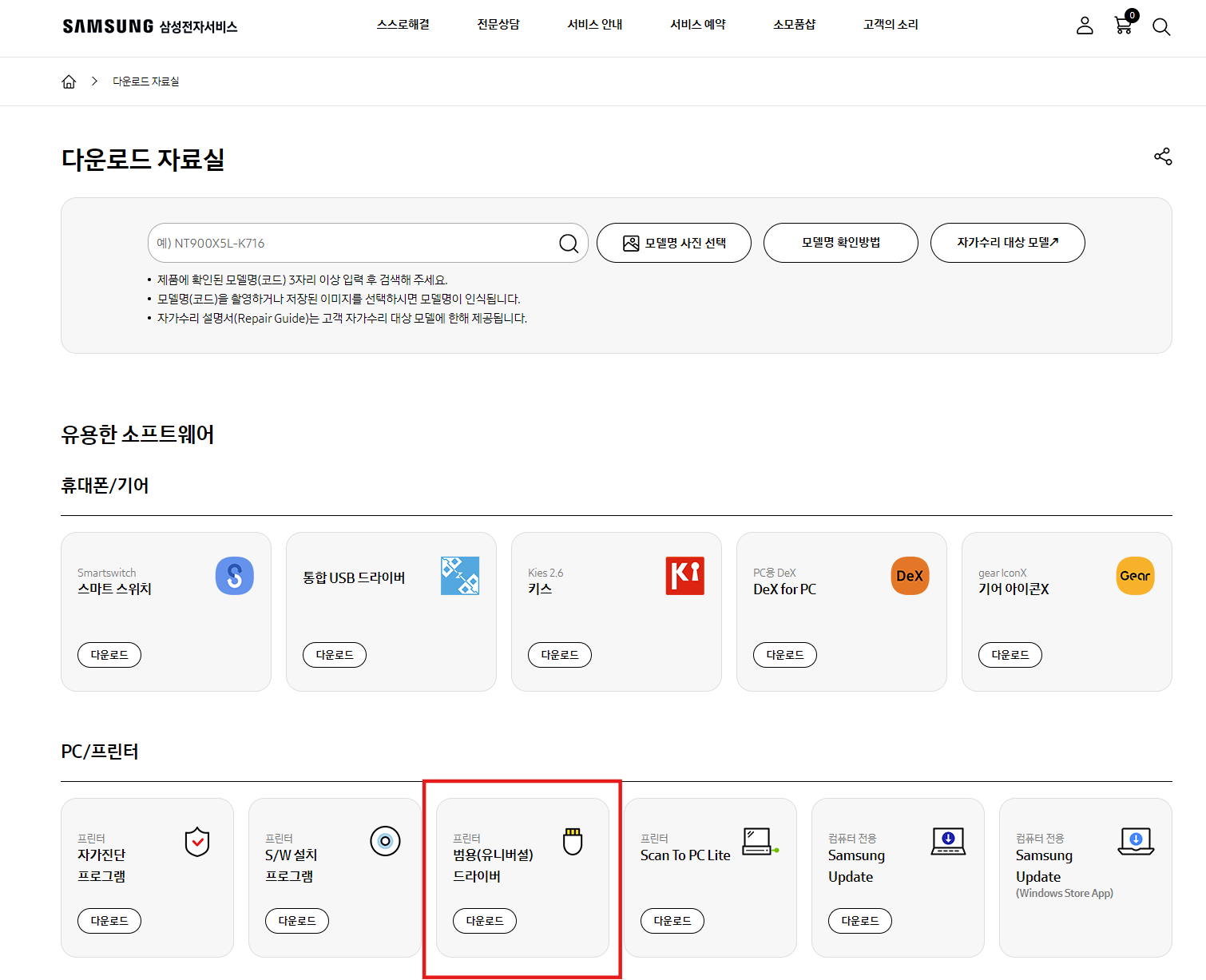Screen dimensions: 1206x980
Task: Open the shopping cart icon
Action: pyautogui.click(x=1123, y=26)
